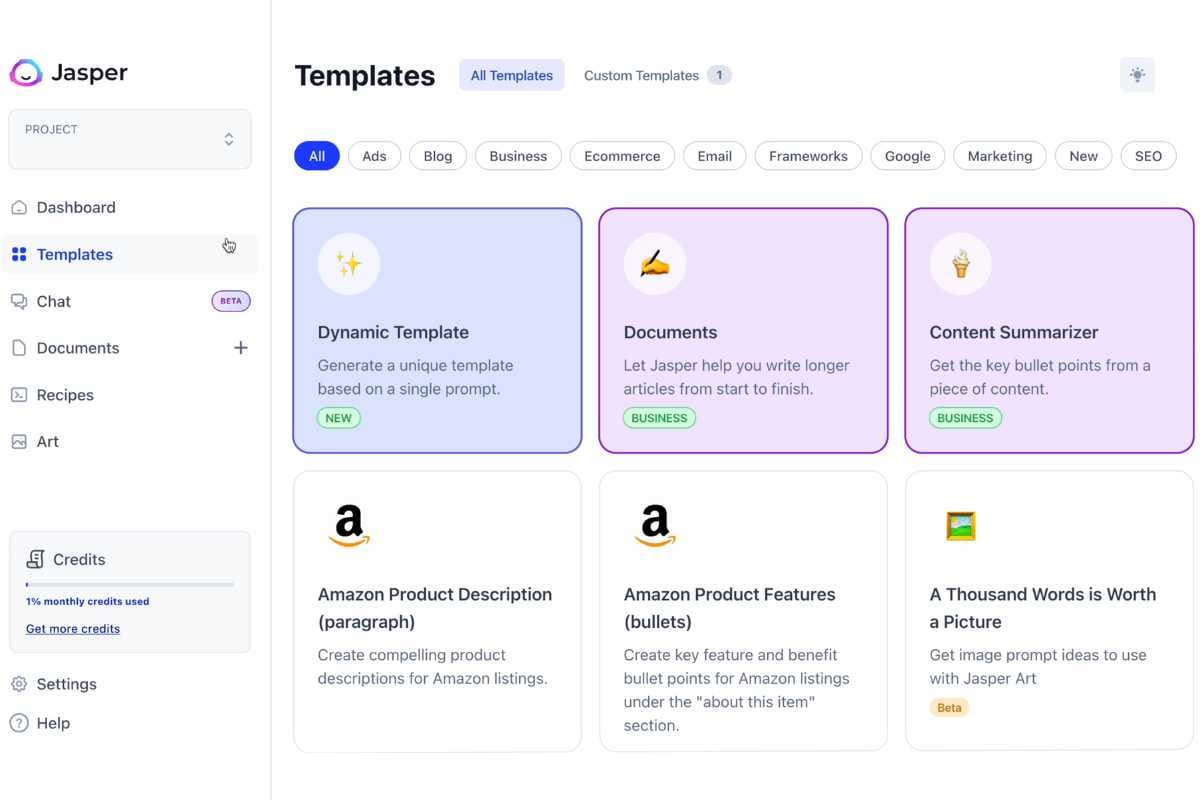Click the Jasper logo icon
The image size is (1200, 800).
point(26,73)
